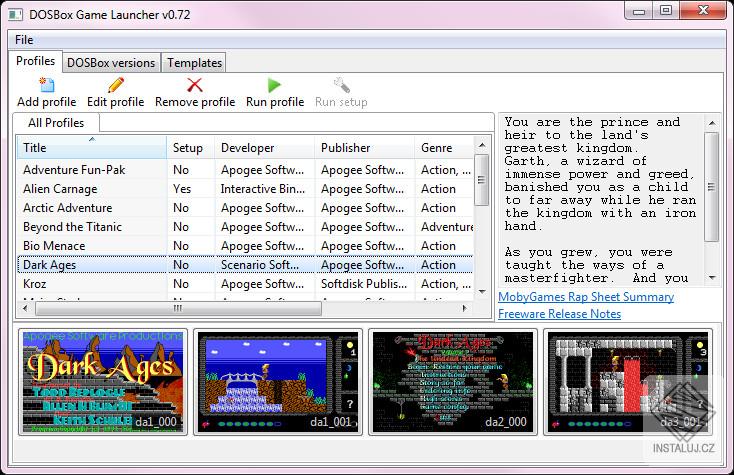Open MobyGames Rap Sheet Summary link
Image resolution: width=734 pixels, height=475 pixels.
pyautogui.click(x=586, y=297)
